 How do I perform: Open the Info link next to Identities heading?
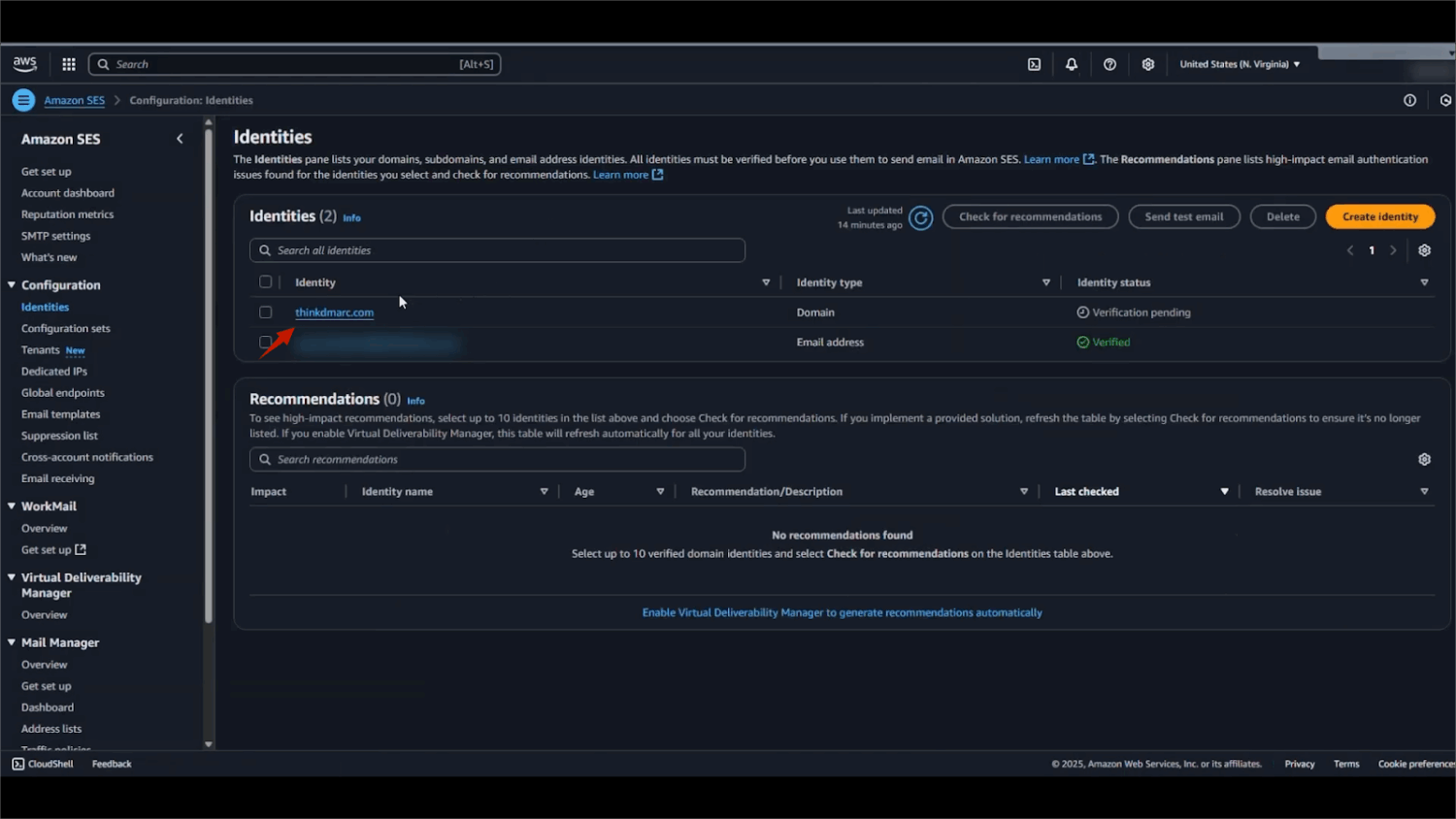pos(351,218)
